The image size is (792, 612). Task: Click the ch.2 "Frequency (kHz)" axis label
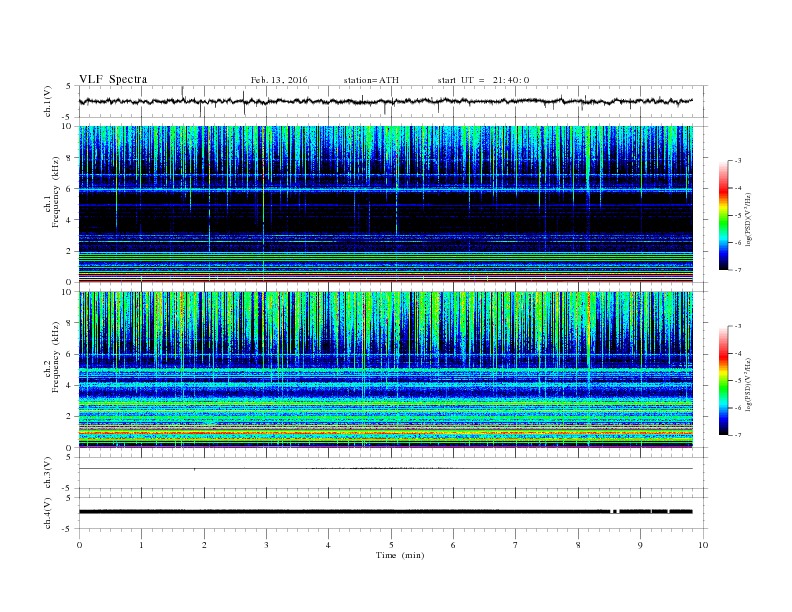tap(56, 356)
